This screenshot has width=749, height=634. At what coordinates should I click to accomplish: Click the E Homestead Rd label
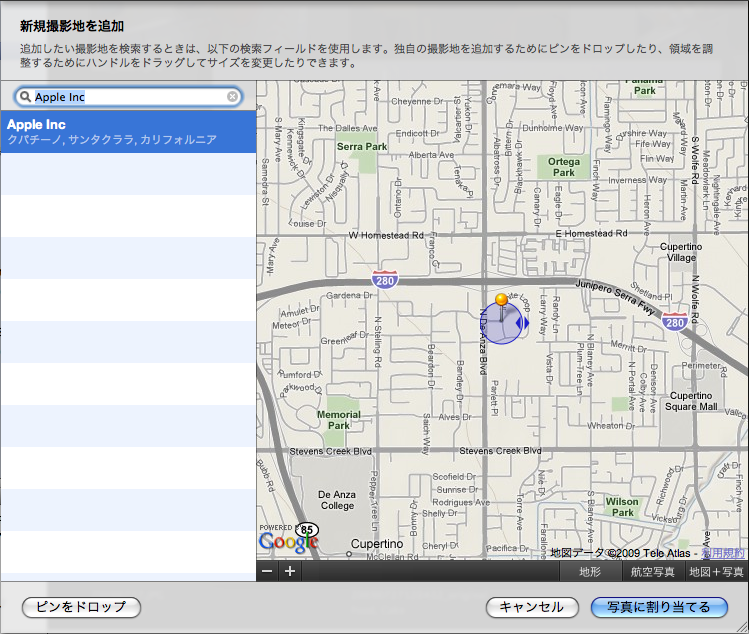(x=591, y=233)
